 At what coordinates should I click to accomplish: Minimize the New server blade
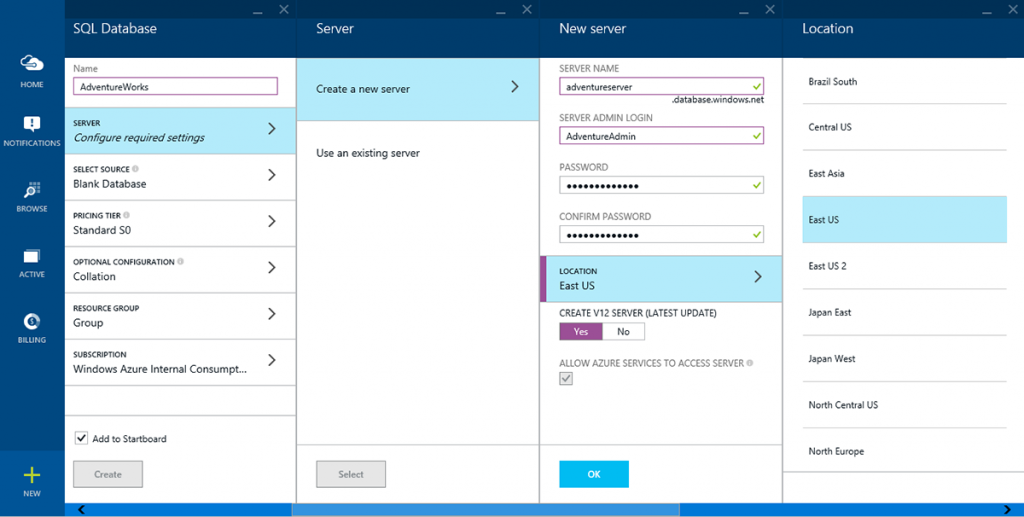tap(744, 11)
